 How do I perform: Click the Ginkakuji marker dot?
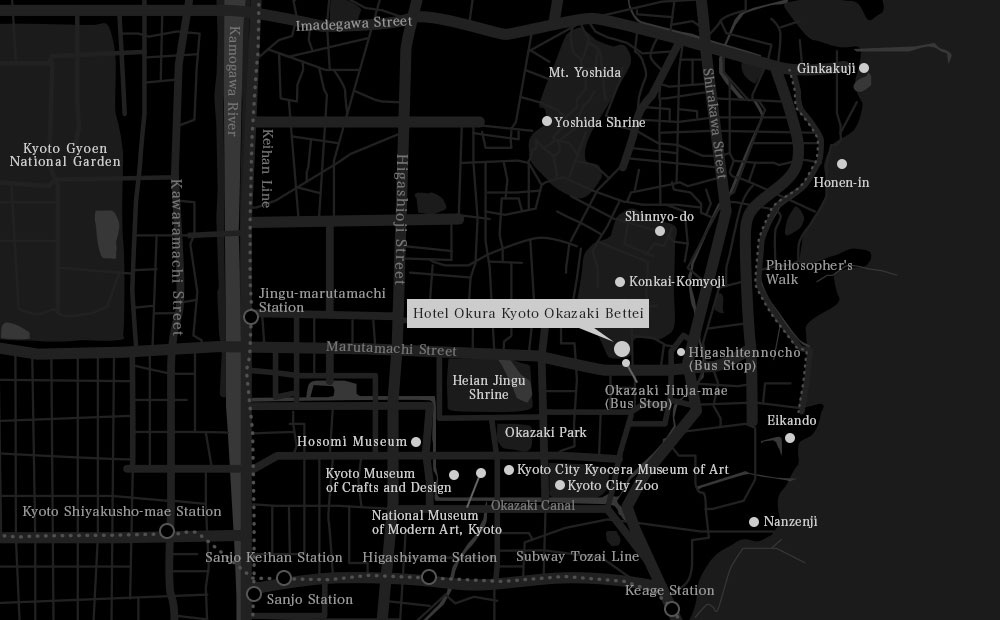[x=864, y=68]
